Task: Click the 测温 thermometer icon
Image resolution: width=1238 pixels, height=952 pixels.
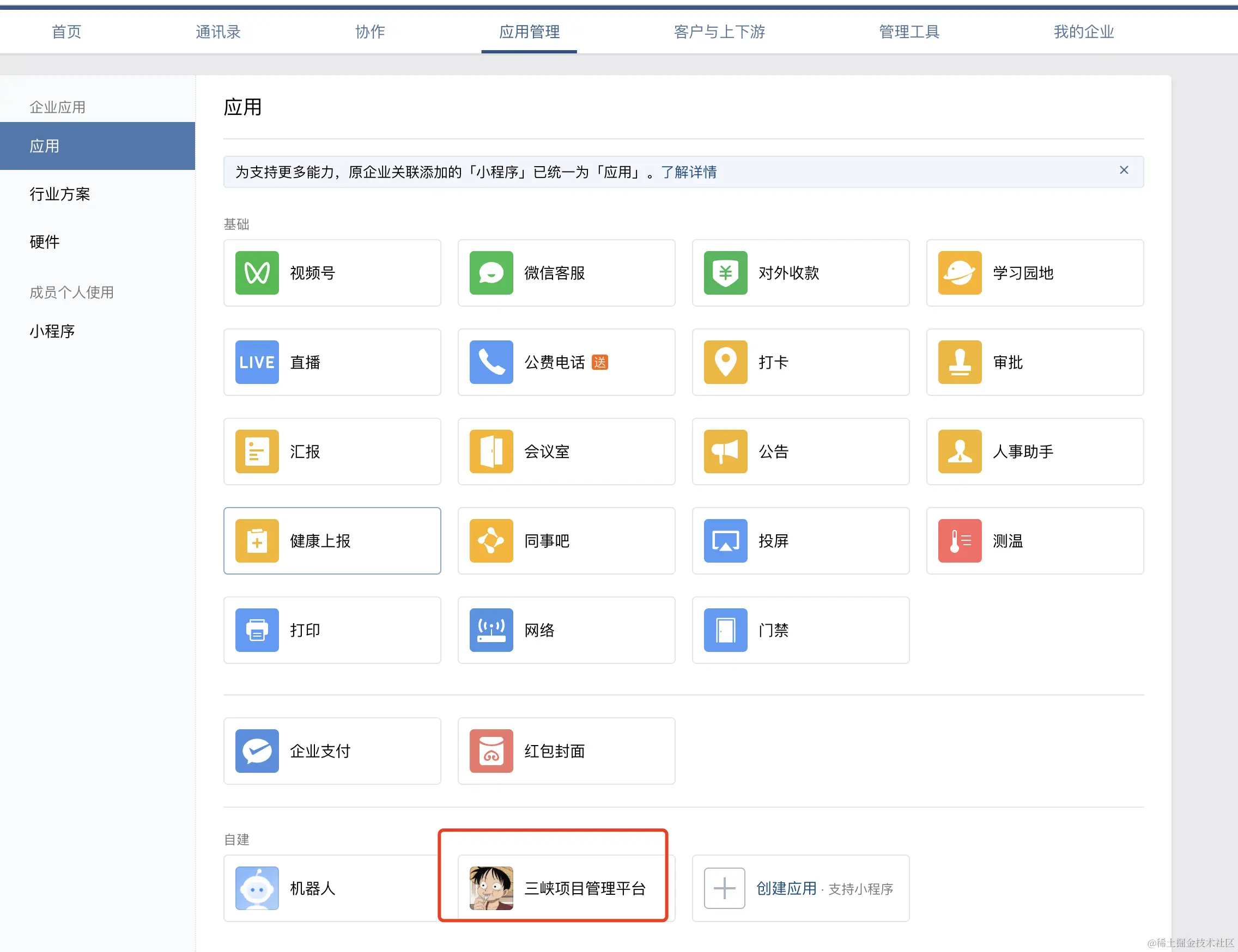Action: click(959, 541)
